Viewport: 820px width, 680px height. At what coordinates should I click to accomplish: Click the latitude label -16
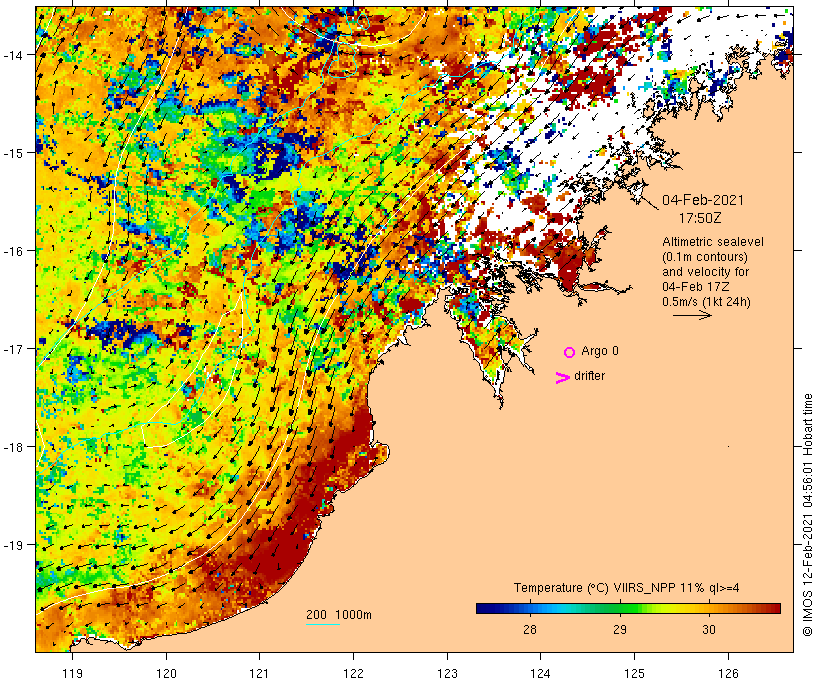pyautogui.click(x=12, y=251)
